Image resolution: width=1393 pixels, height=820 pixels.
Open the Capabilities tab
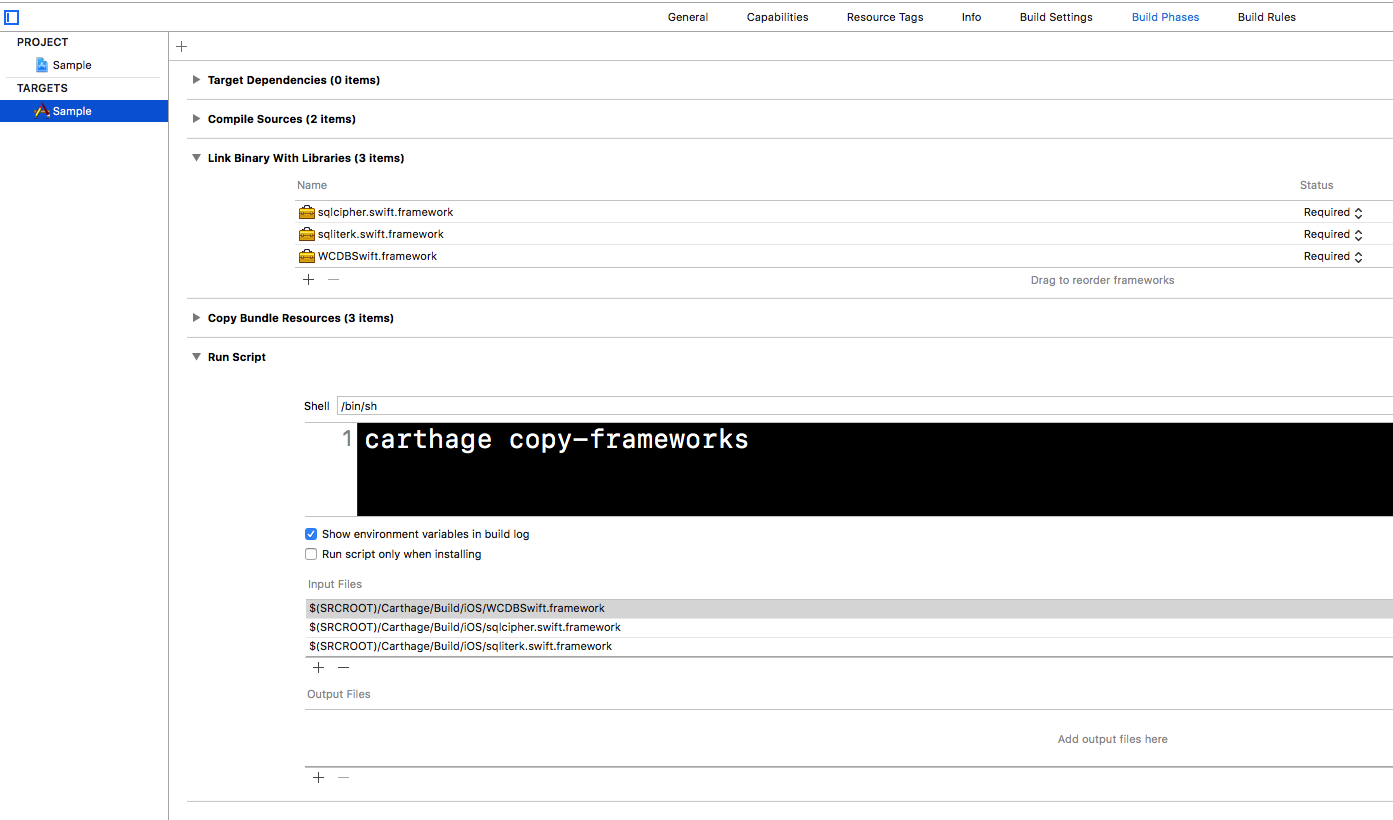point(777,17)
